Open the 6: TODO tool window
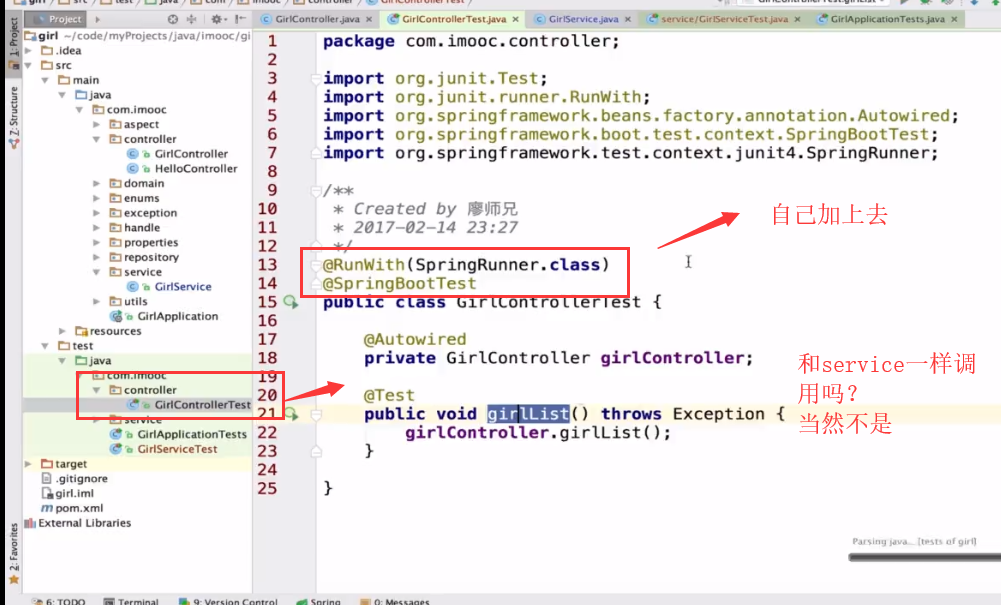Screen dimensions: 1001x605 59,601
